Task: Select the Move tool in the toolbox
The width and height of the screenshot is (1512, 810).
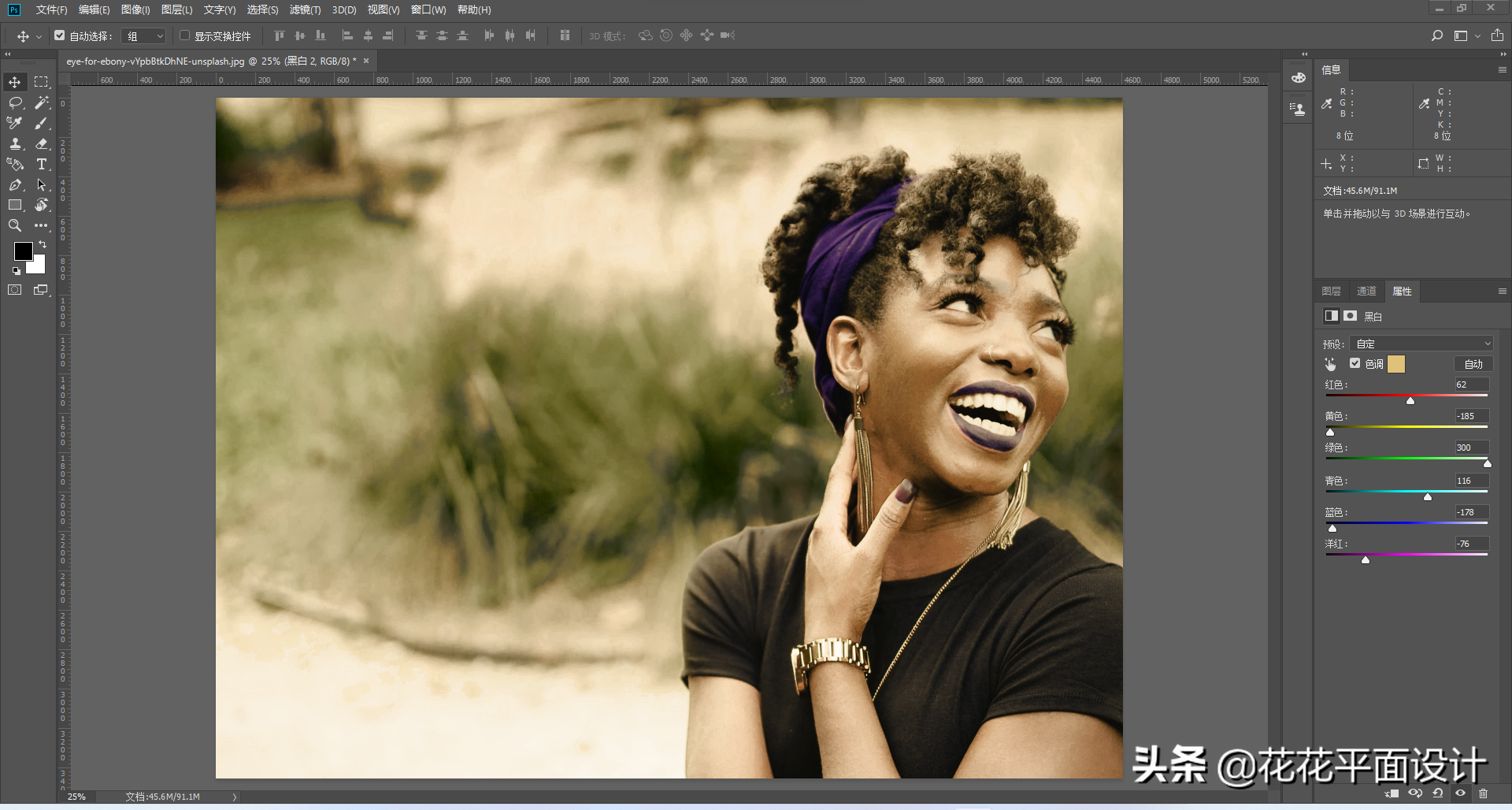Action: point(15,82)
